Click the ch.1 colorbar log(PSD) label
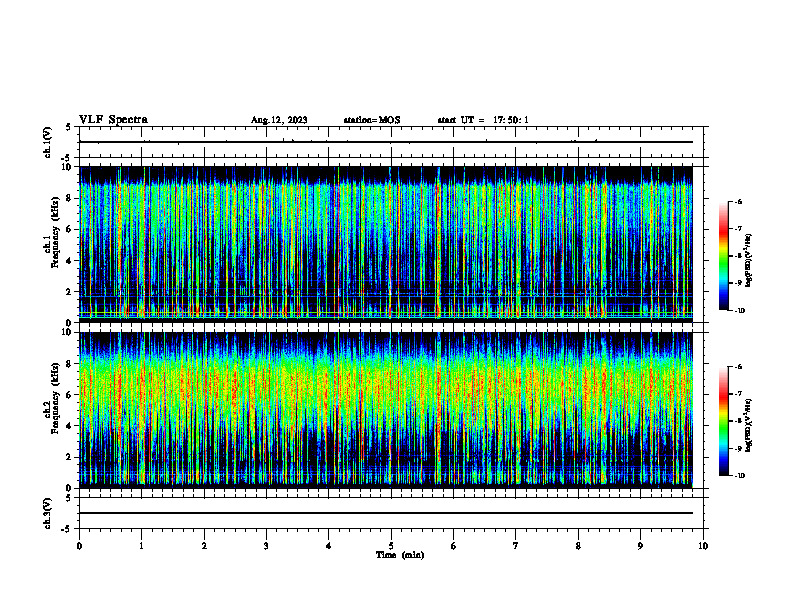The height and width of the screenshot is (612, 792). click(x=749, y=261)
